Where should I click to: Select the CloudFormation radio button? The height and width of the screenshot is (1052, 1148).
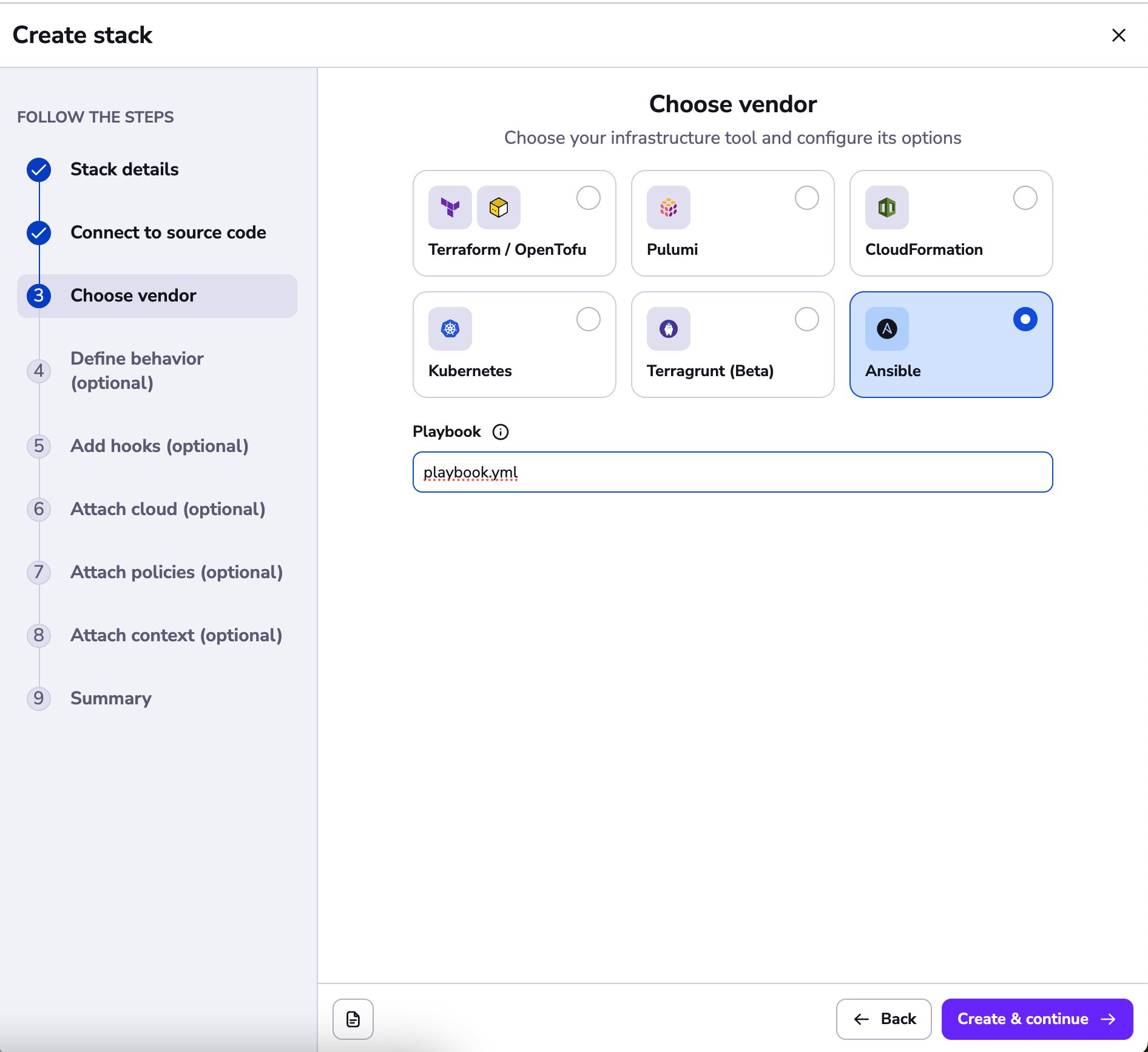coord(1025,198)
